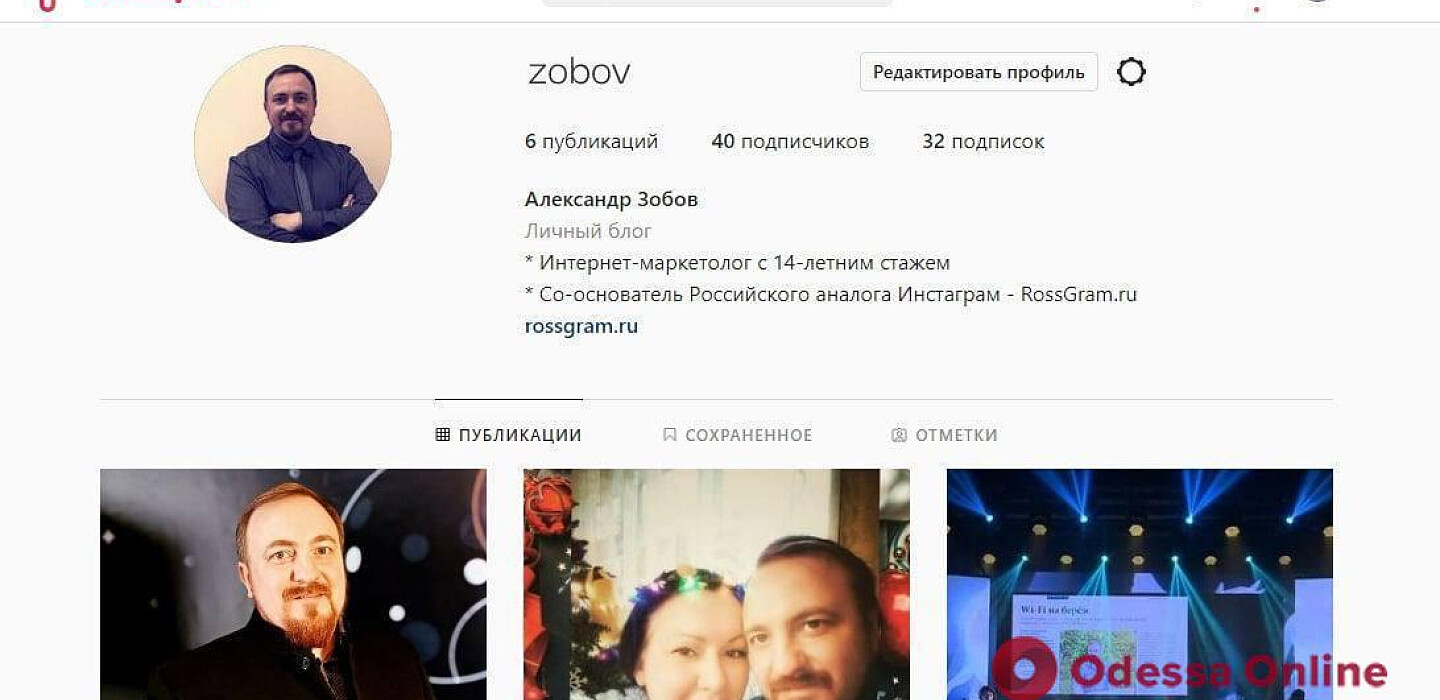This screenshot has height=700, width=1440.
Task: View the 40 подписчиков list
Action: click(790, 142)
